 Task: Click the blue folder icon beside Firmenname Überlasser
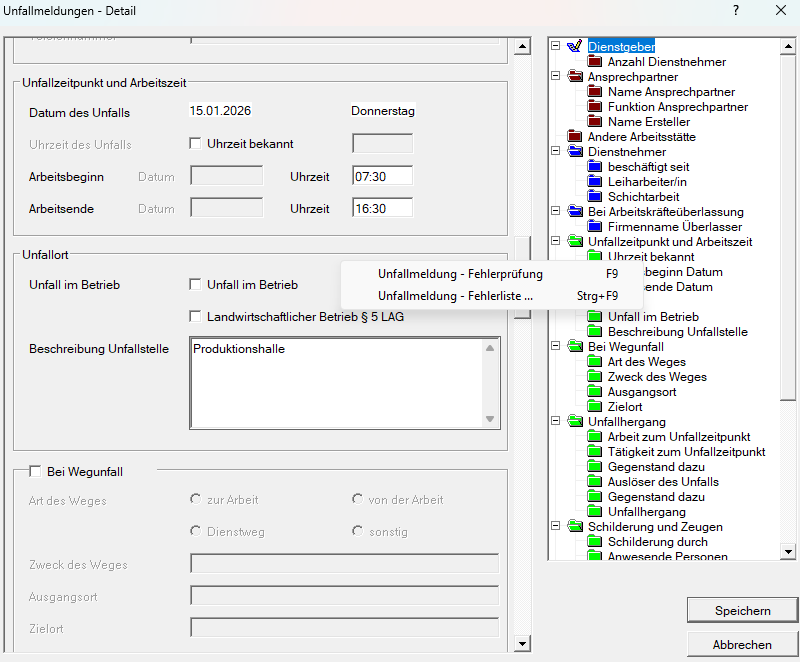pos(595,227)
